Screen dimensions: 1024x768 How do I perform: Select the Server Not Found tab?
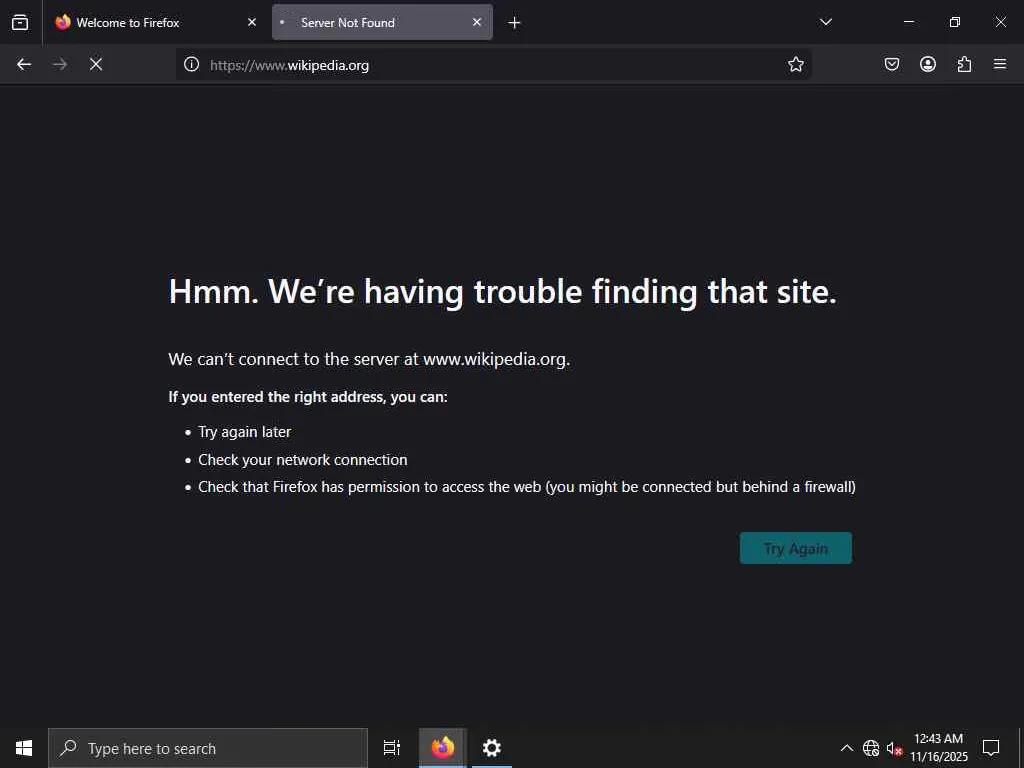[x=382, y=22]
